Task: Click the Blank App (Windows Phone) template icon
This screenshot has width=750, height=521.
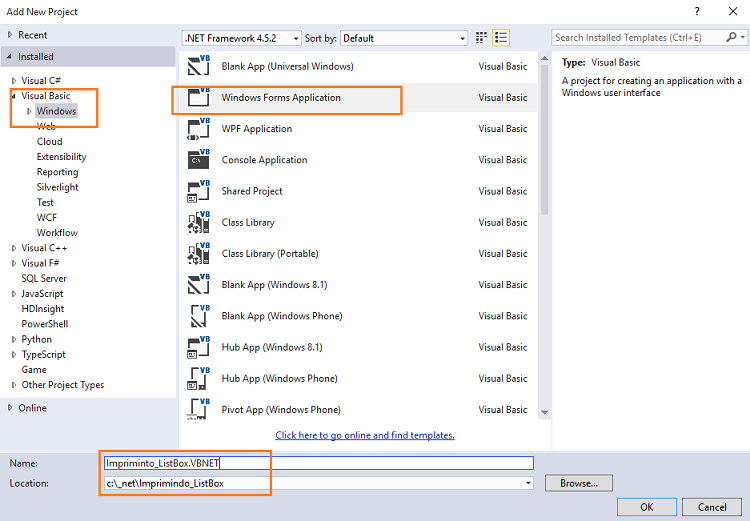Action: [199, 316]
